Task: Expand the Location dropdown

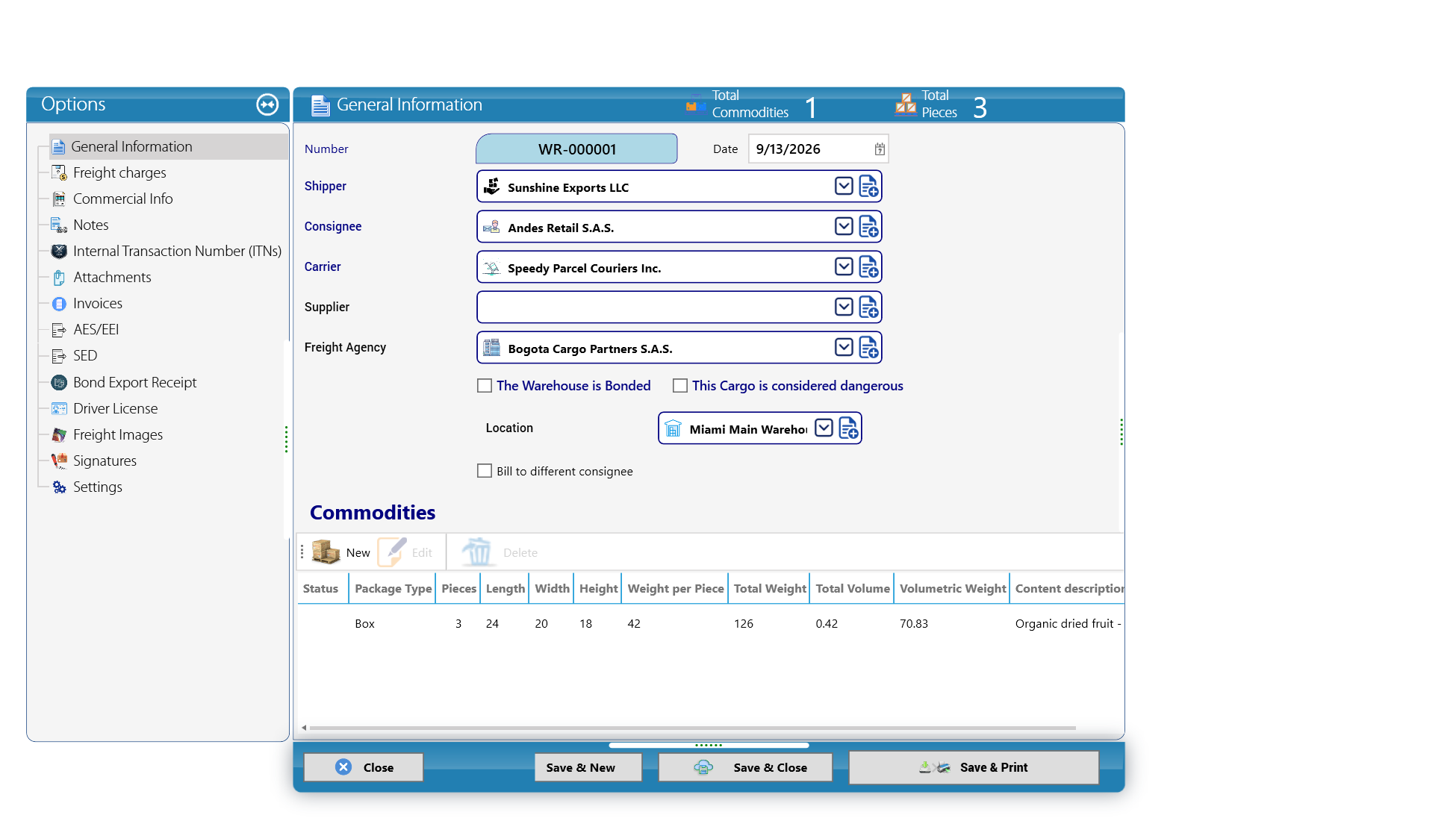Action: click(824, 428)
